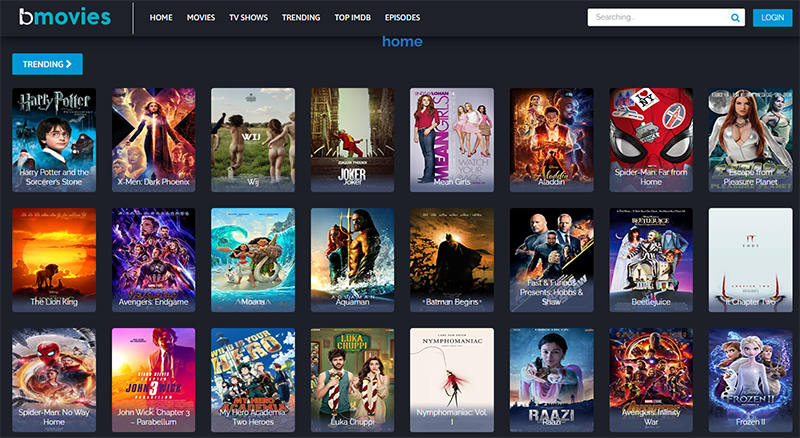The image size is (800, 438).
Task: Open the bmovies logo homepage
Action: point(65,17)
